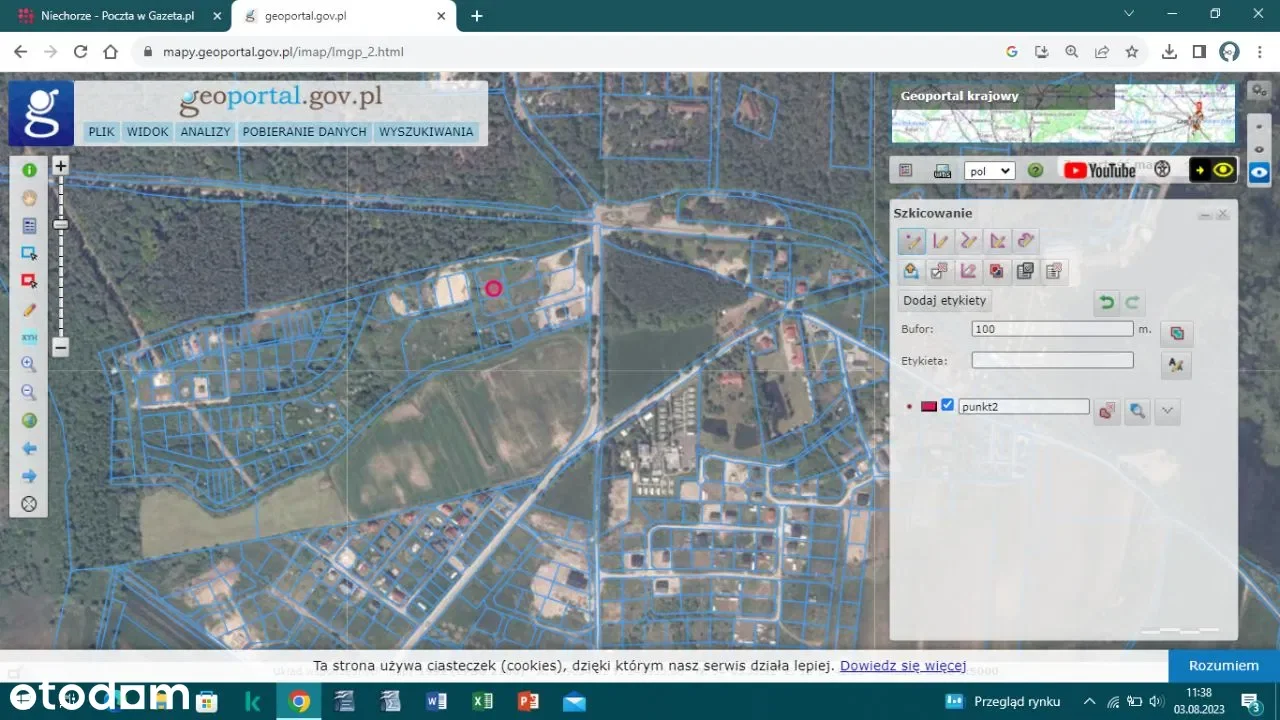Select the draw point sketch tool

click(912, 241)
